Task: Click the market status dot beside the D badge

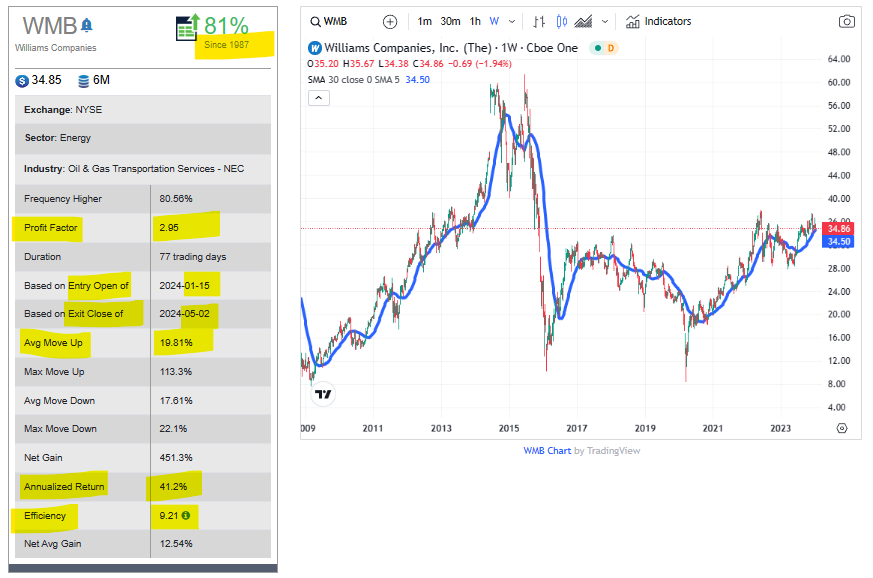Action: click(x=598, y=48)
